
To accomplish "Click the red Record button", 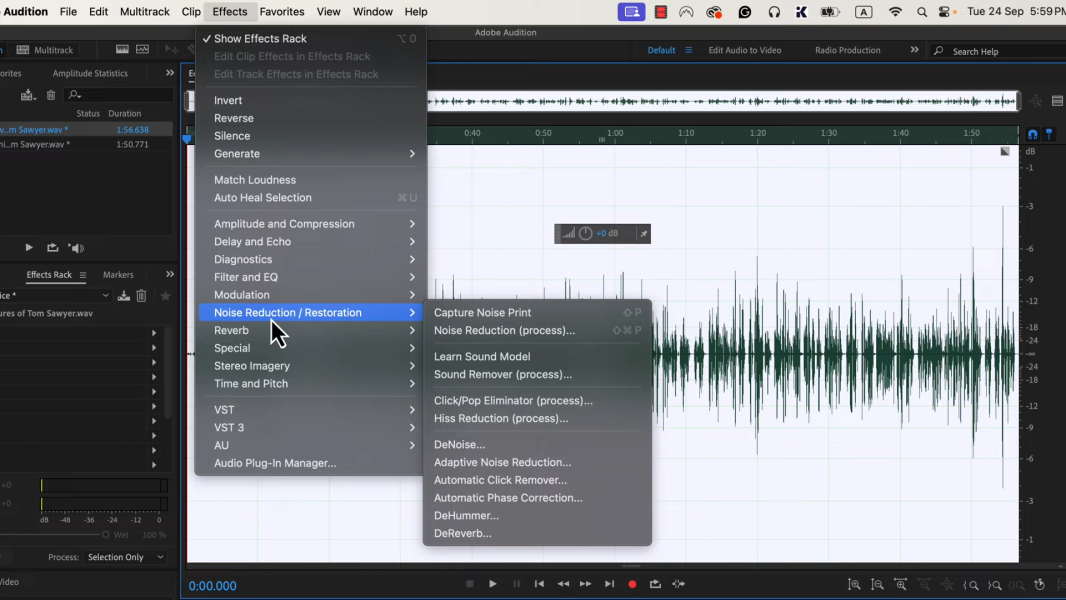I will (x=632, y=584).
